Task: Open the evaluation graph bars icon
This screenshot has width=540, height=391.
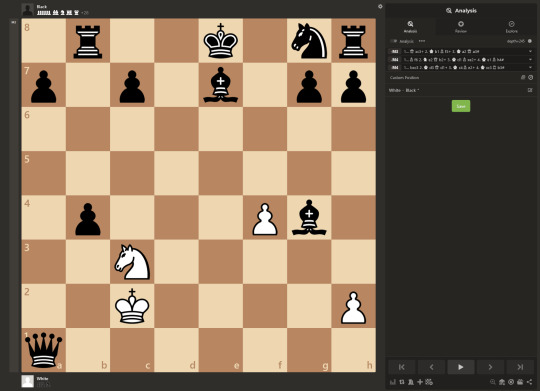Action: click(x=393, y=382)
